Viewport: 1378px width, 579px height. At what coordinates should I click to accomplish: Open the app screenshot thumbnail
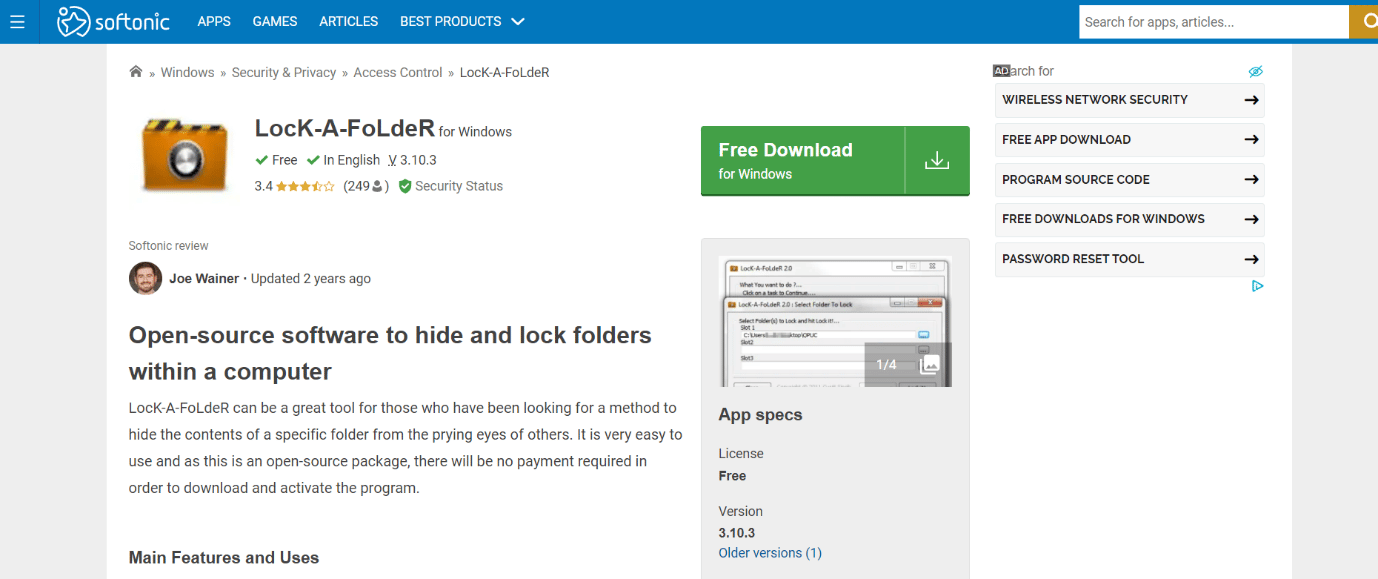point(835,321)
